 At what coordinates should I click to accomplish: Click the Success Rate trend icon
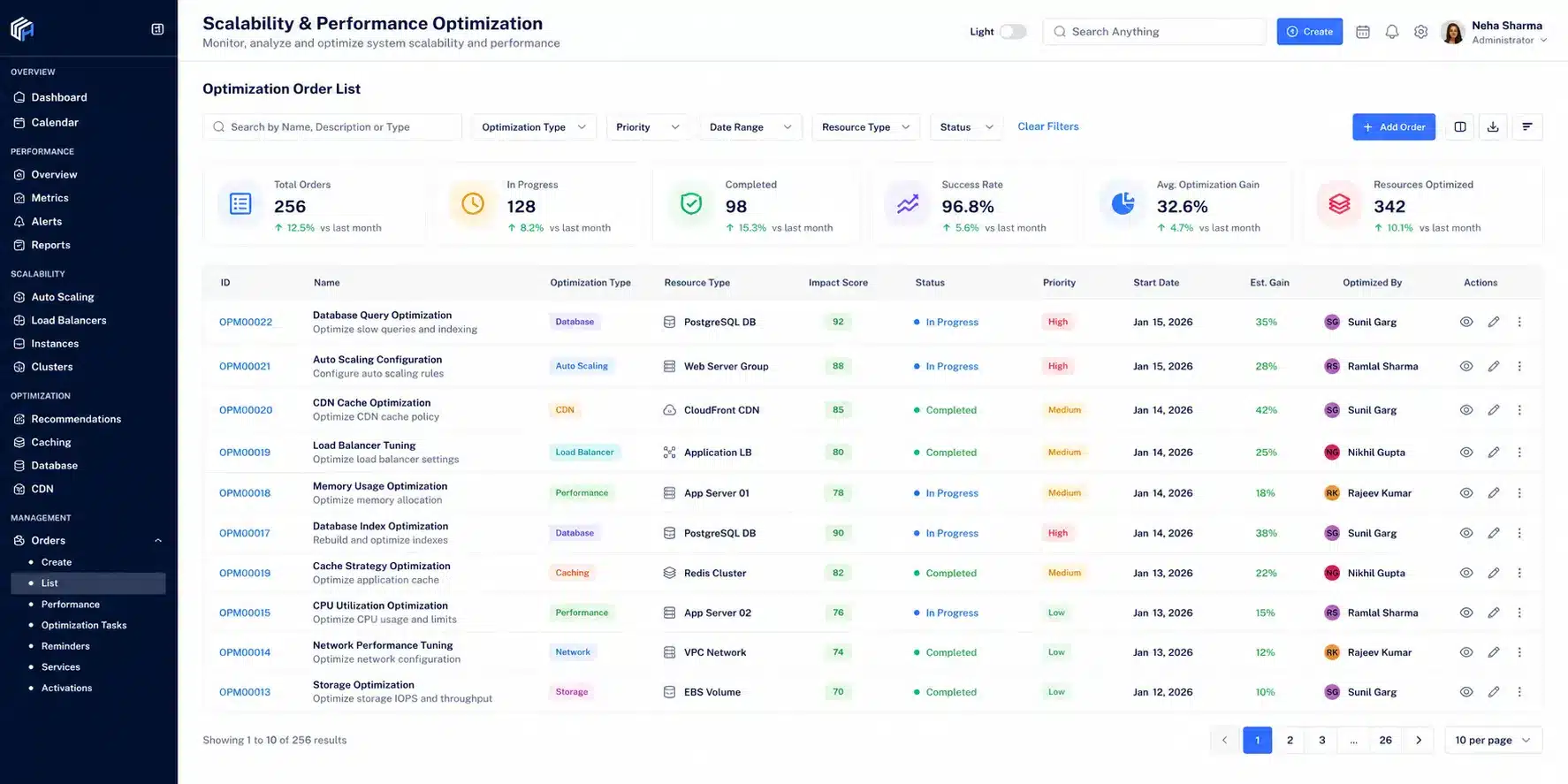click(908, 204)
